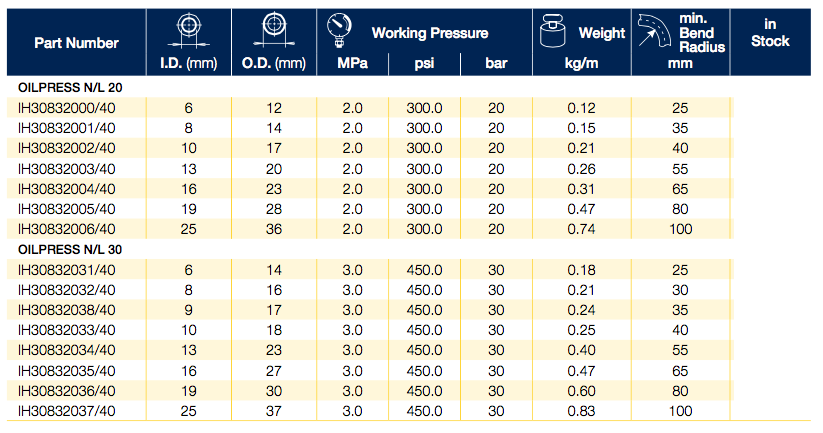Click the psi sub-header
This screenshot has height=433, width=823.
pos(423,65)
